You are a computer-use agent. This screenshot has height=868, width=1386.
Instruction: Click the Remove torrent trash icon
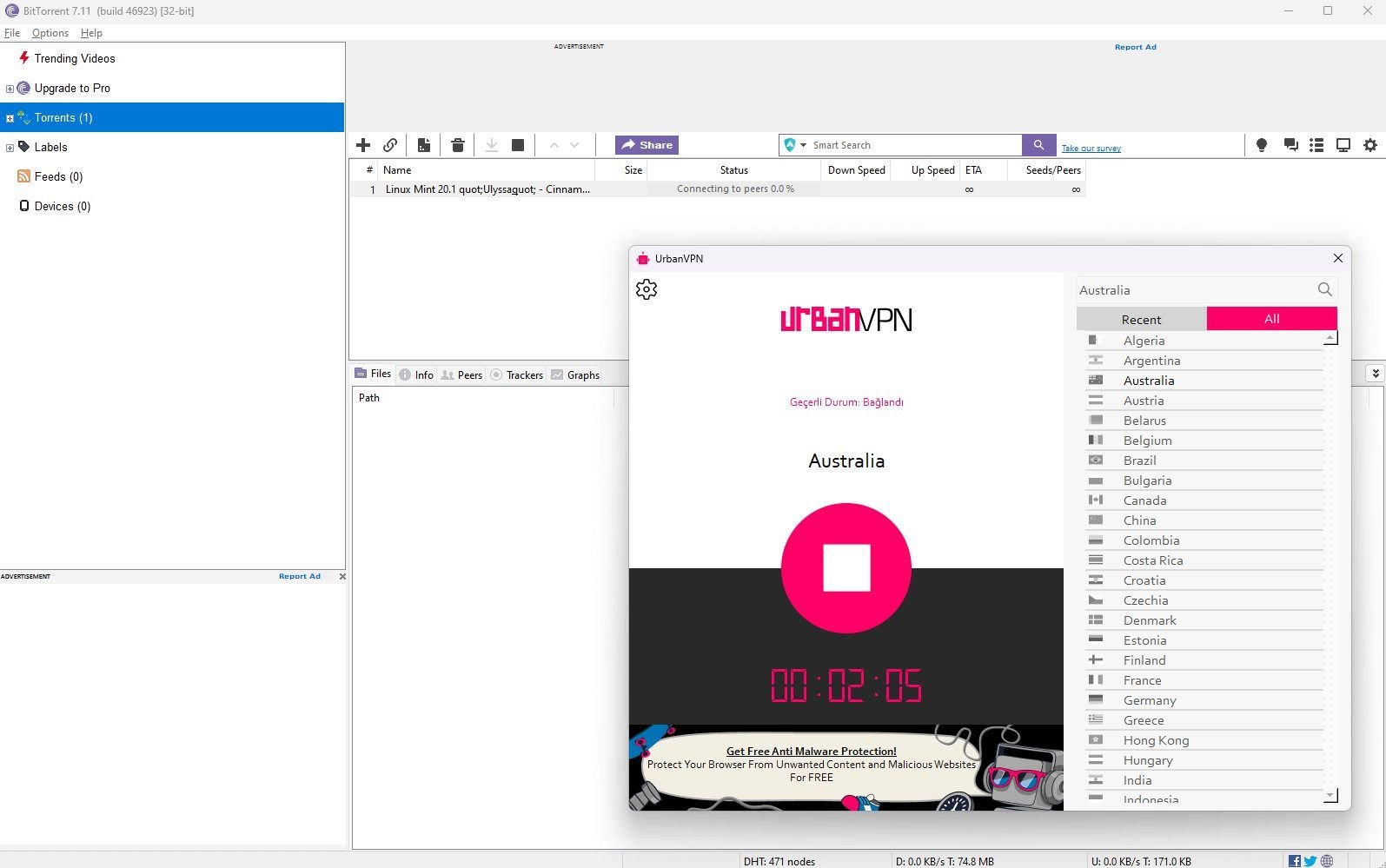pos(458,145)
